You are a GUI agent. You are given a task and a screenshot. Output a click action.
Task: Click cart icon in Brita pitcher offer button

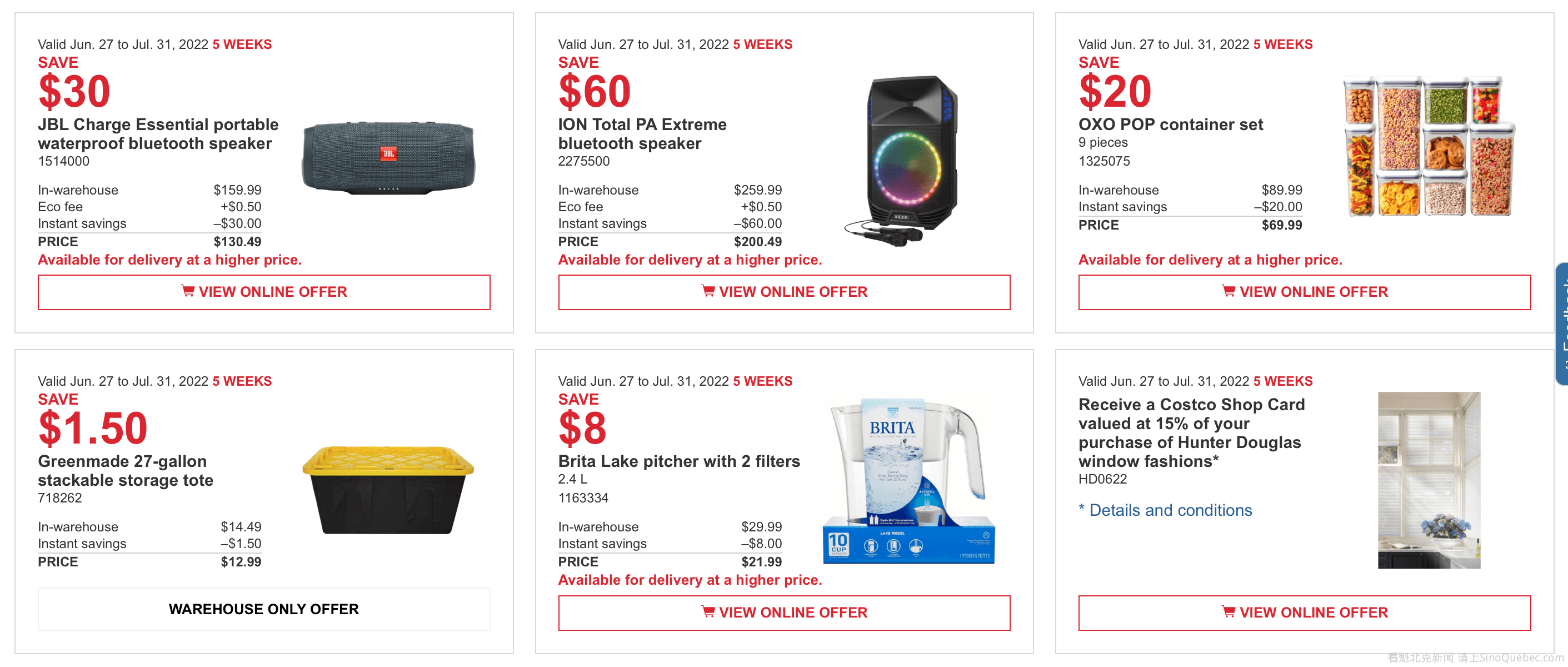click(708, 611)
